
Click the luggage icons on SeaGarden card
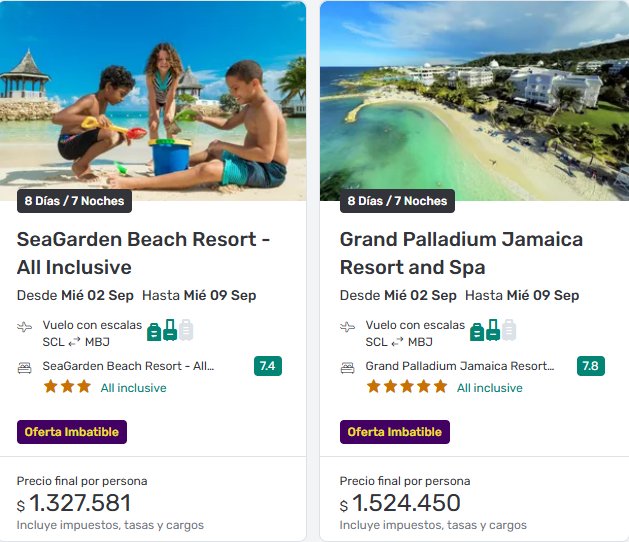coord(170,330)
